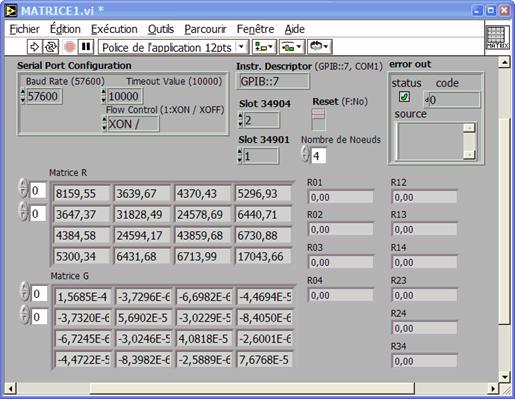Viewport: 515px width, 399px height.
Task: Open the Fichier menu
Action: [24, 29]
